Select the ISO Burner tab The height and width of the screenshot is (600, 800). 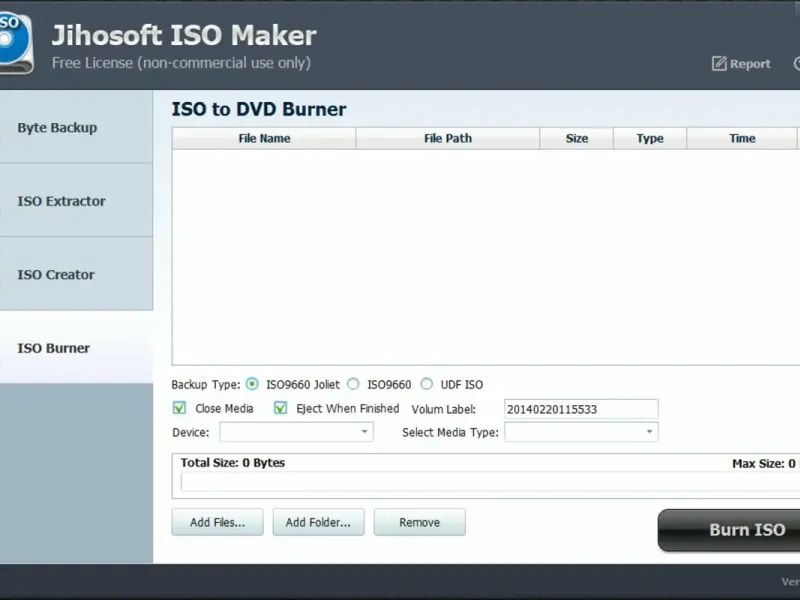click(76, 347)
